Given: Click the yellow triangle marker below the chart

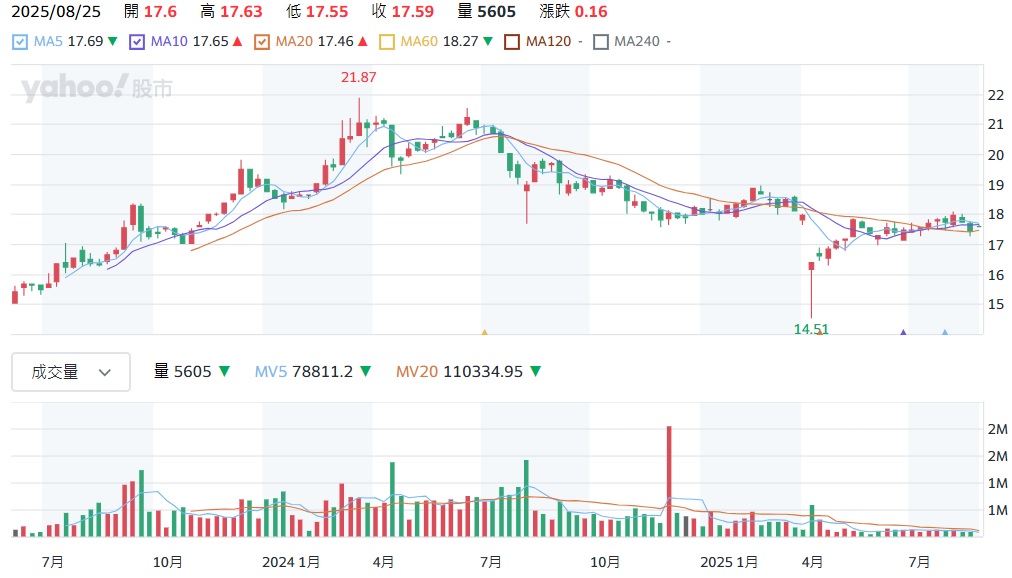Looking at the screenshot, I should click(x=484, y=332).
